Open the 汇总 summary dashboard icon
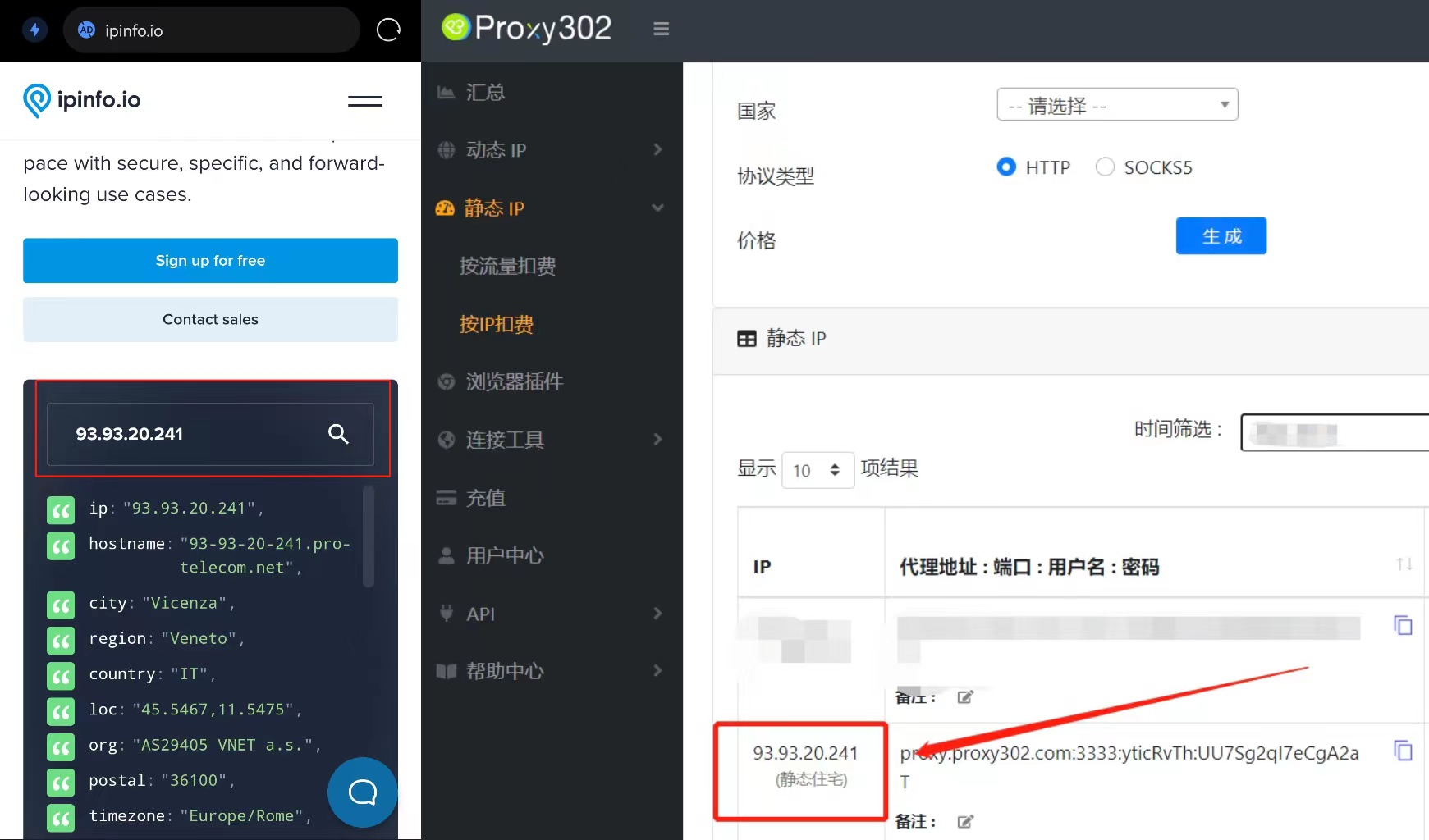 coord(446,92)
